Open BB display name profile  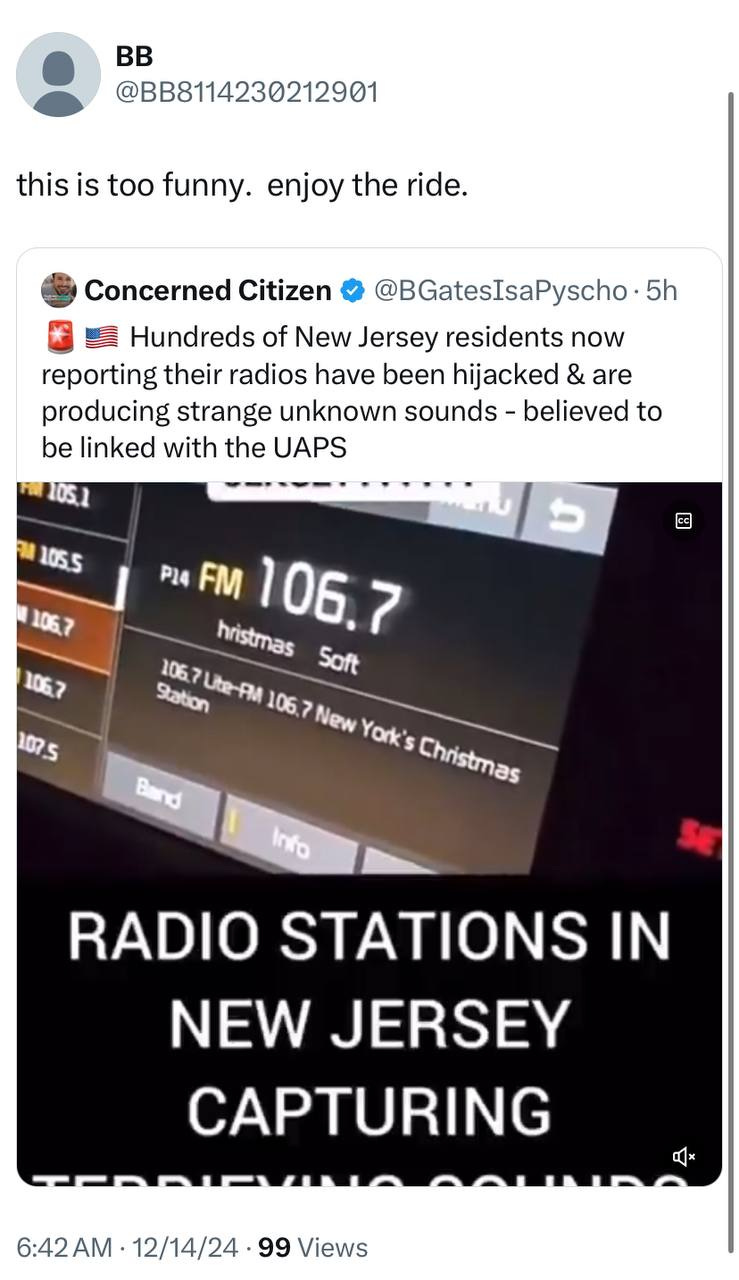[x=135, y=58]
